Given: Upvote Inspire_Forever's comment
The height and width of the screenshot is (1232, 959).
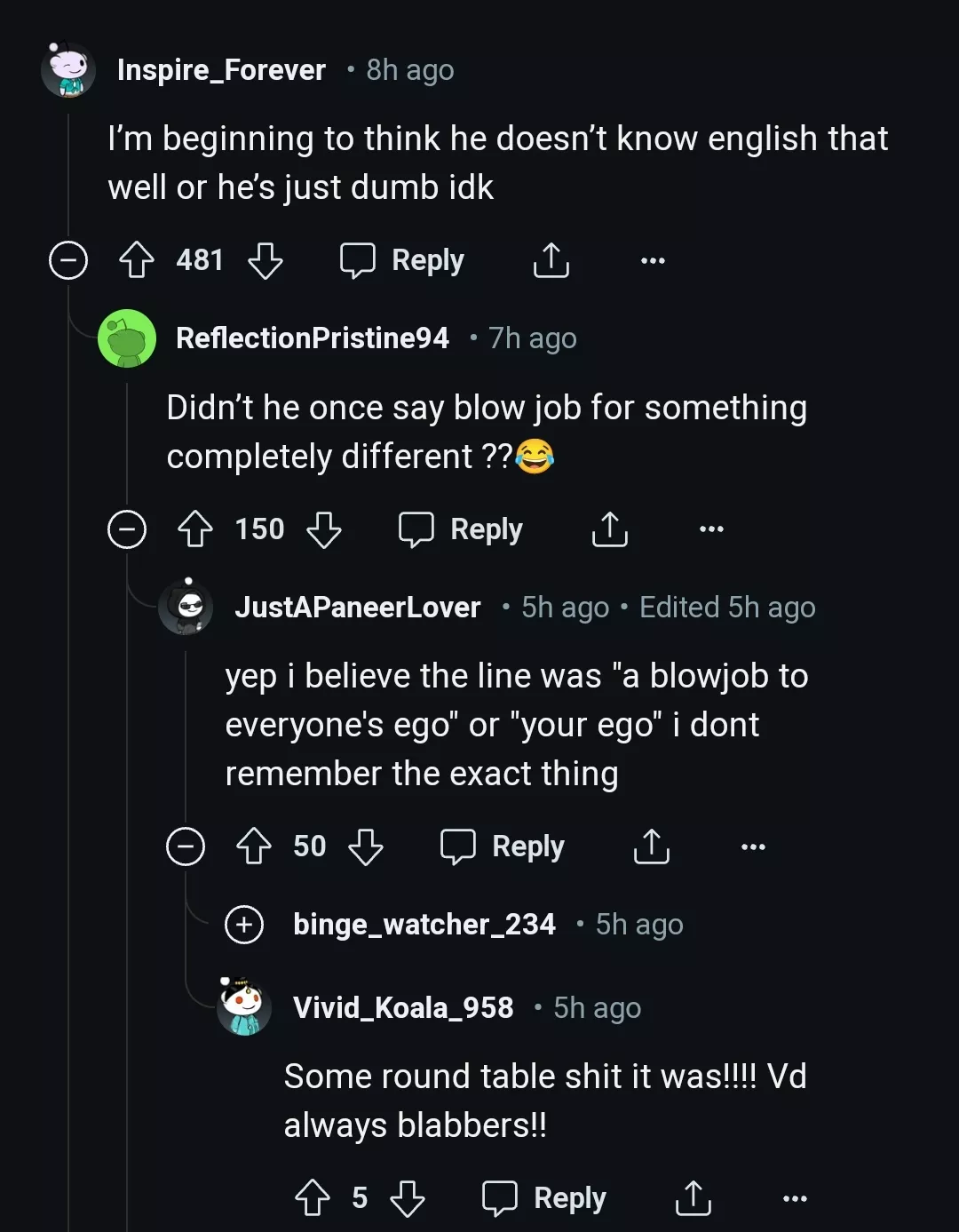Looking at the screenshot, I should pos(136,260).
